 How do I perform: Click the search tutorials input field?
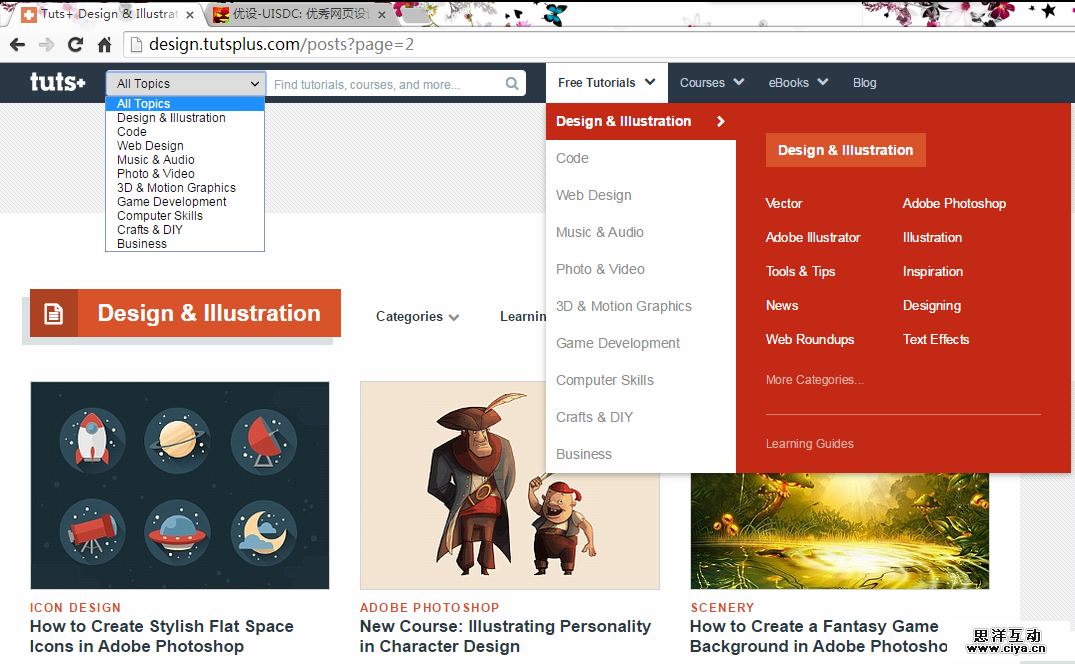(385, 84)
